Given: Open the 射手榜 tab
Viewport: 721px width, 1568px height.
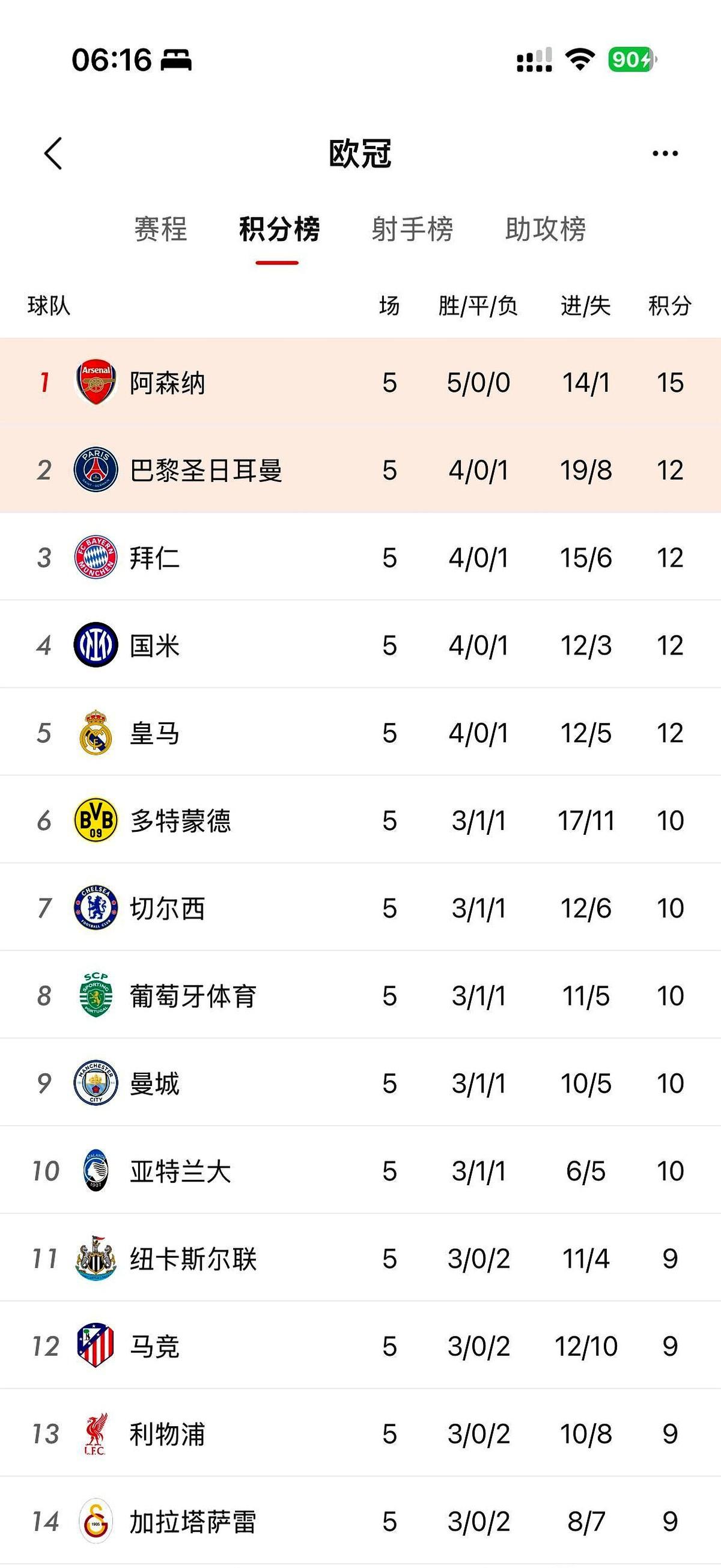Looking at the screenshot, I should (413, 230).
